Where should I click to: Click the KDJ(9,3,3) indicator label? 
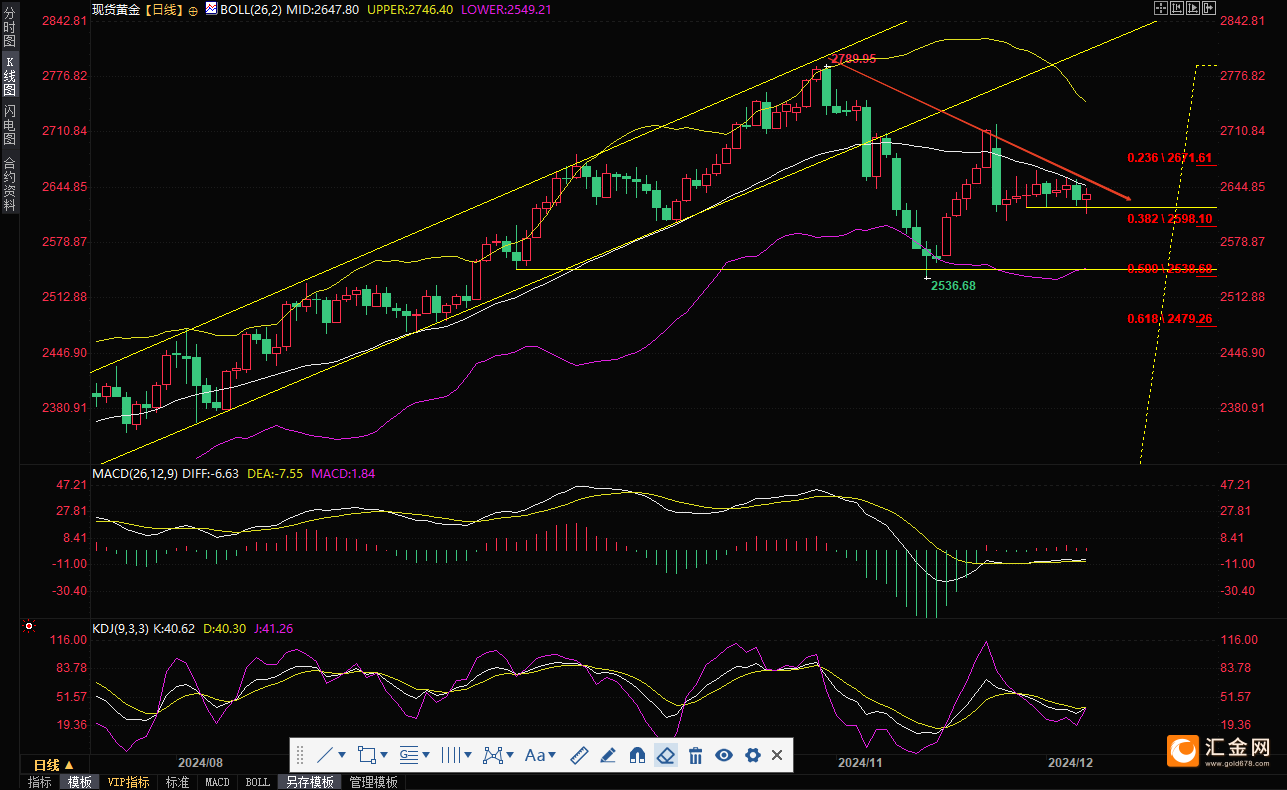point(120,629)
